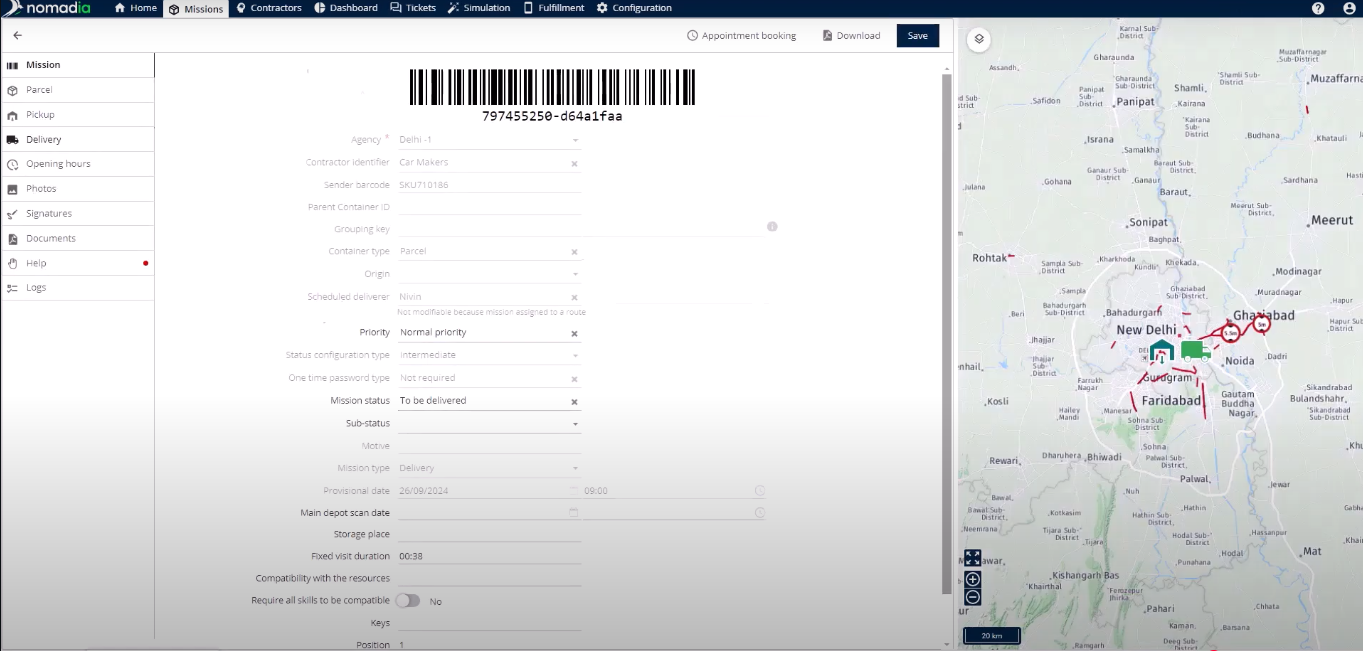Click the Parent Container ID field
The width and height of the screenshot is (1363, 651).
(x=490, y=207)
